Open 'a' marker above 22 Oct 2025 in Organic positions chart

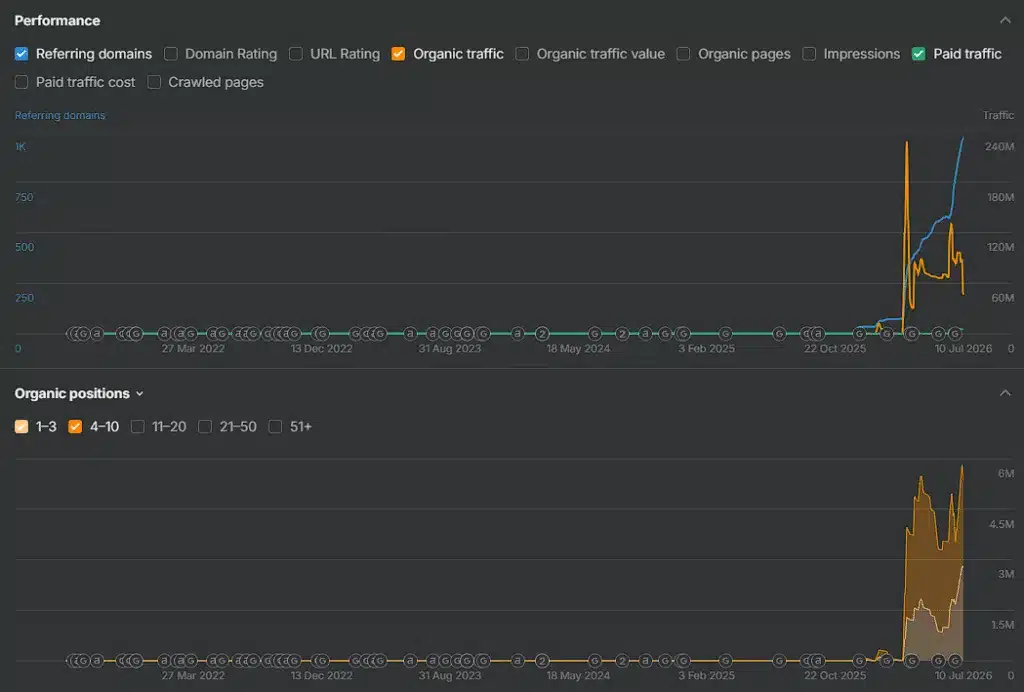(818, 661)
